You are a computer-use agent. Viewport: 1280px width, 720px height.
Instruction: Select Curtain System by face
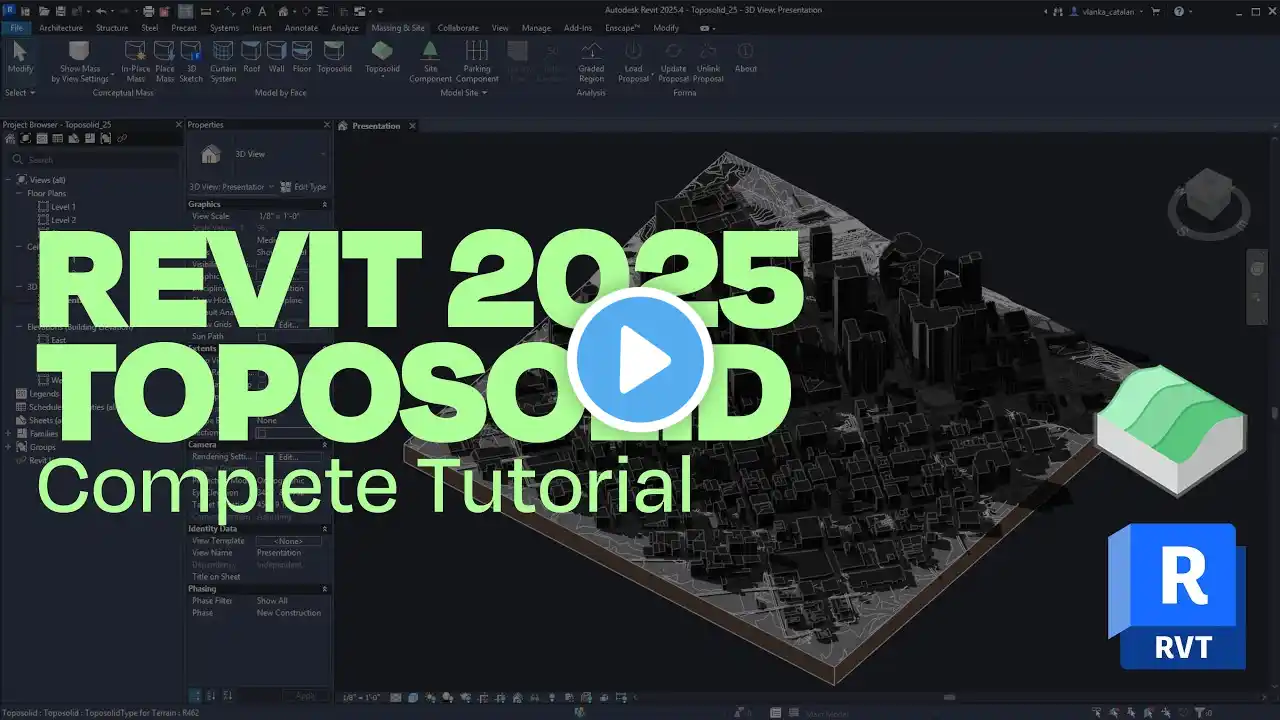point(223,61)
